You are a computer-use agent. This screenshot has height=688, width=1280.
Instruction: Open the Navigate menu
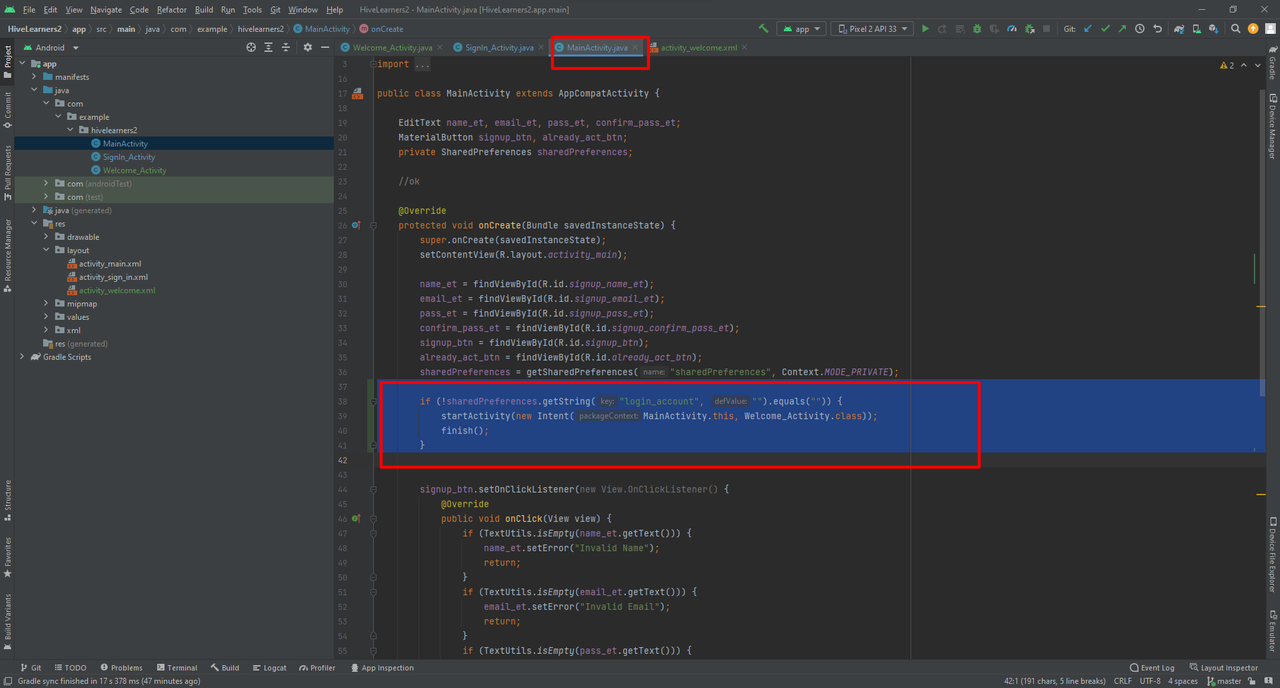tap(106, 10)
